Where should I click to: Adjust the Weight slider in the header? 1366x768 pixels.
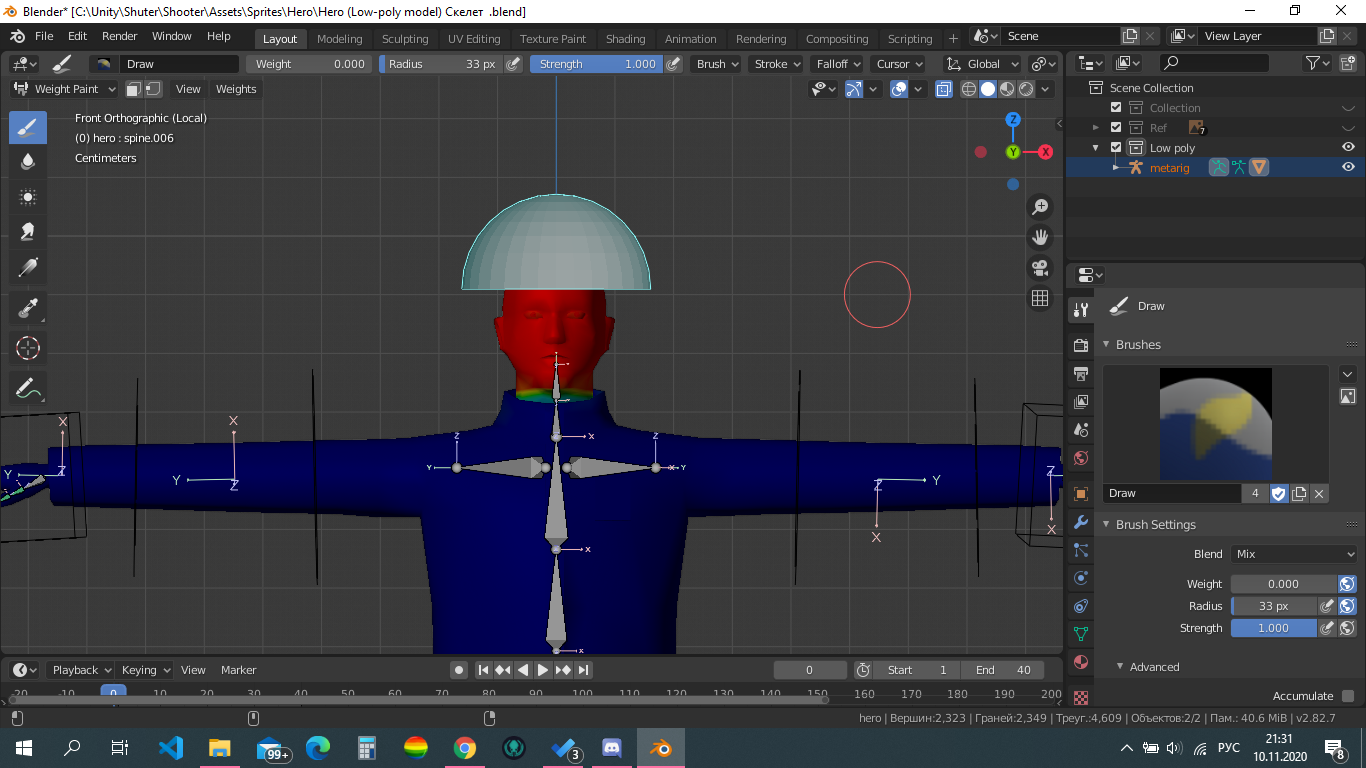click(x=310, y=64)
